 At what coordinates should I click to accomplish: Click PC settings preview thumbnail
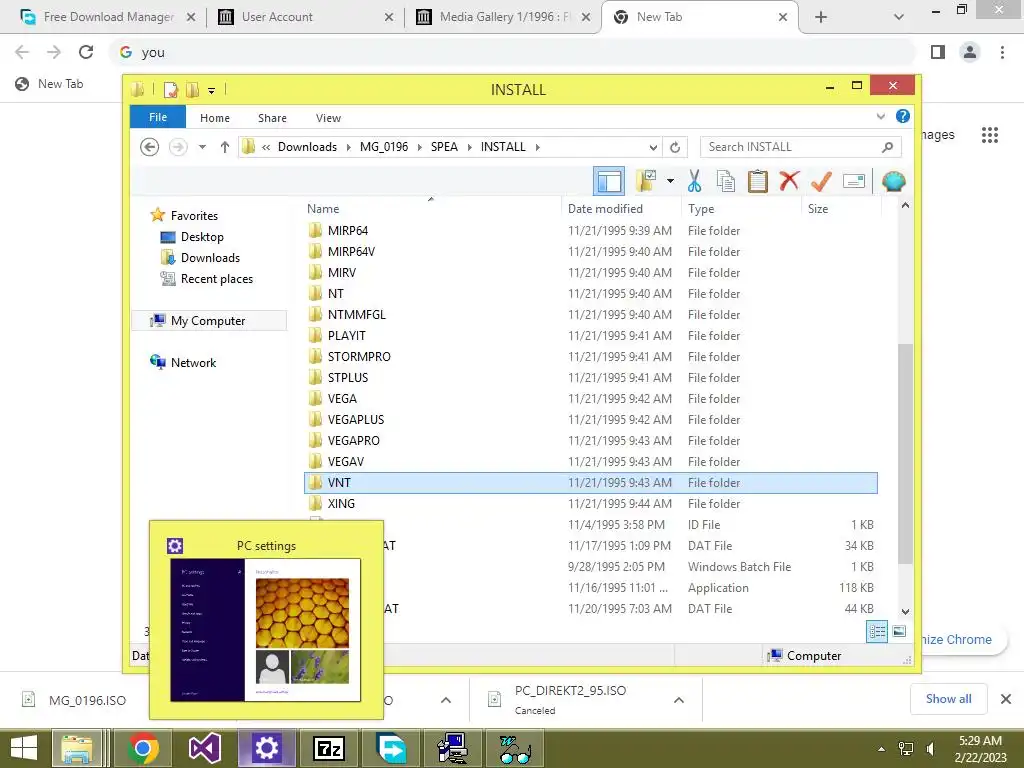266,630
